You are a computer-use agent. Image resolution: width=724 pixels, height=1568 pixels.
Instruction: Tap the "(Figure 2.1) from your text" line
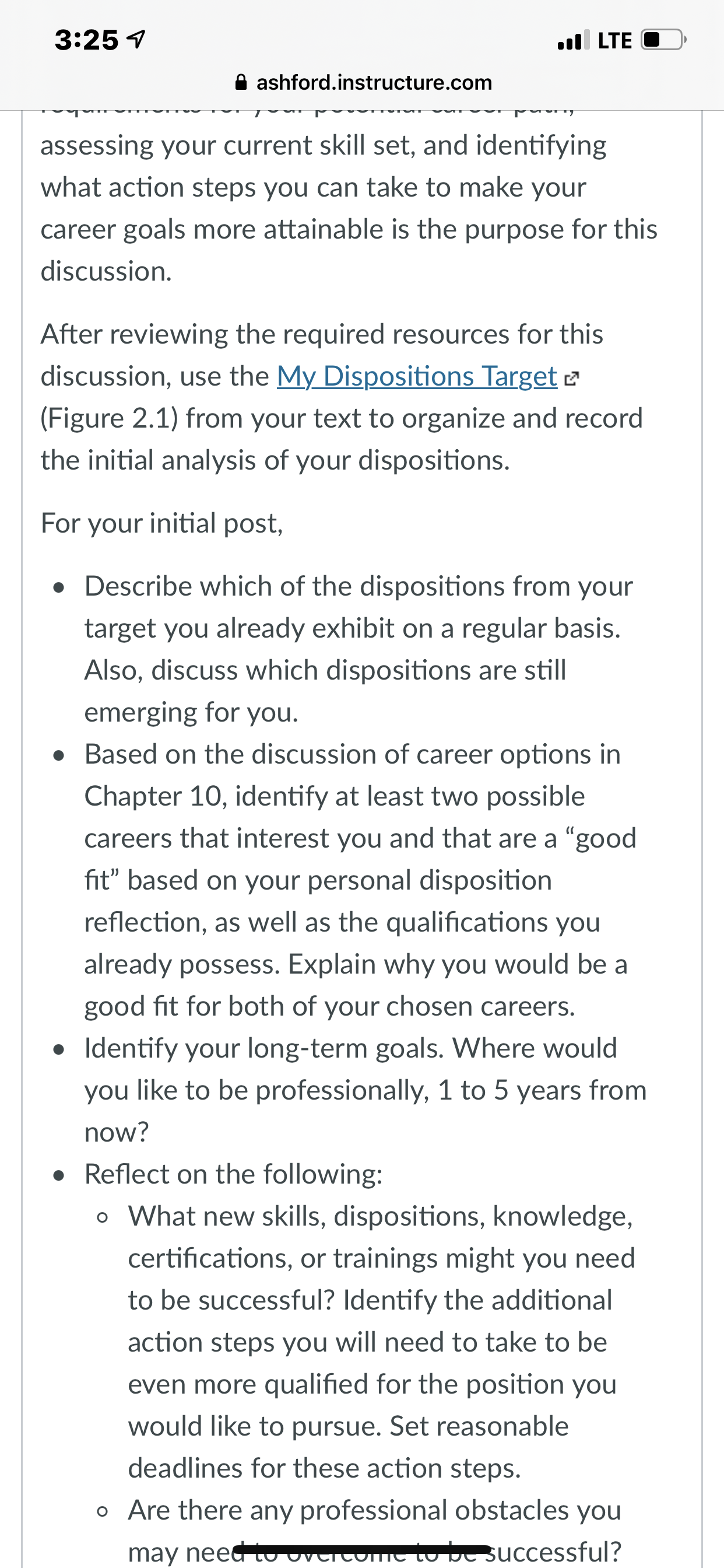pyautogui.click(x=342, y=418)
